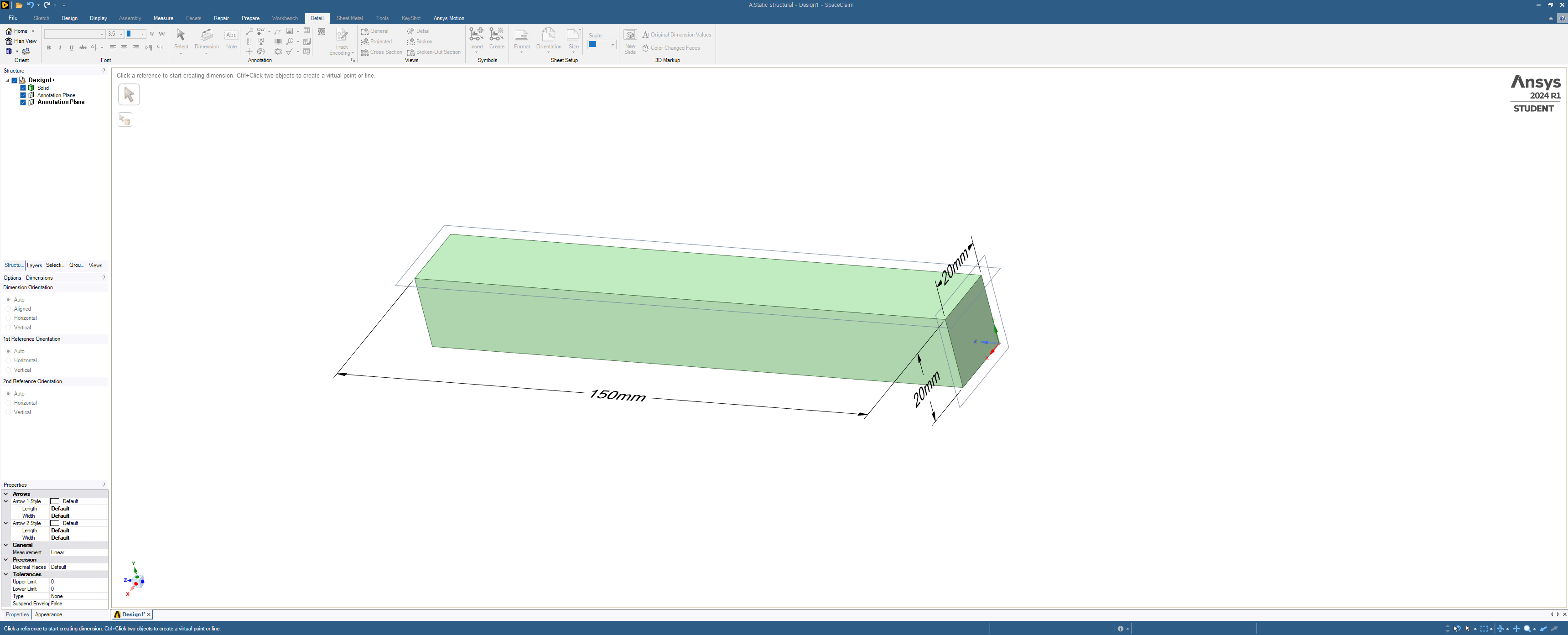
Task: Collapse the Precision property group
Action: pyautogui.click(x=6, y=560)
